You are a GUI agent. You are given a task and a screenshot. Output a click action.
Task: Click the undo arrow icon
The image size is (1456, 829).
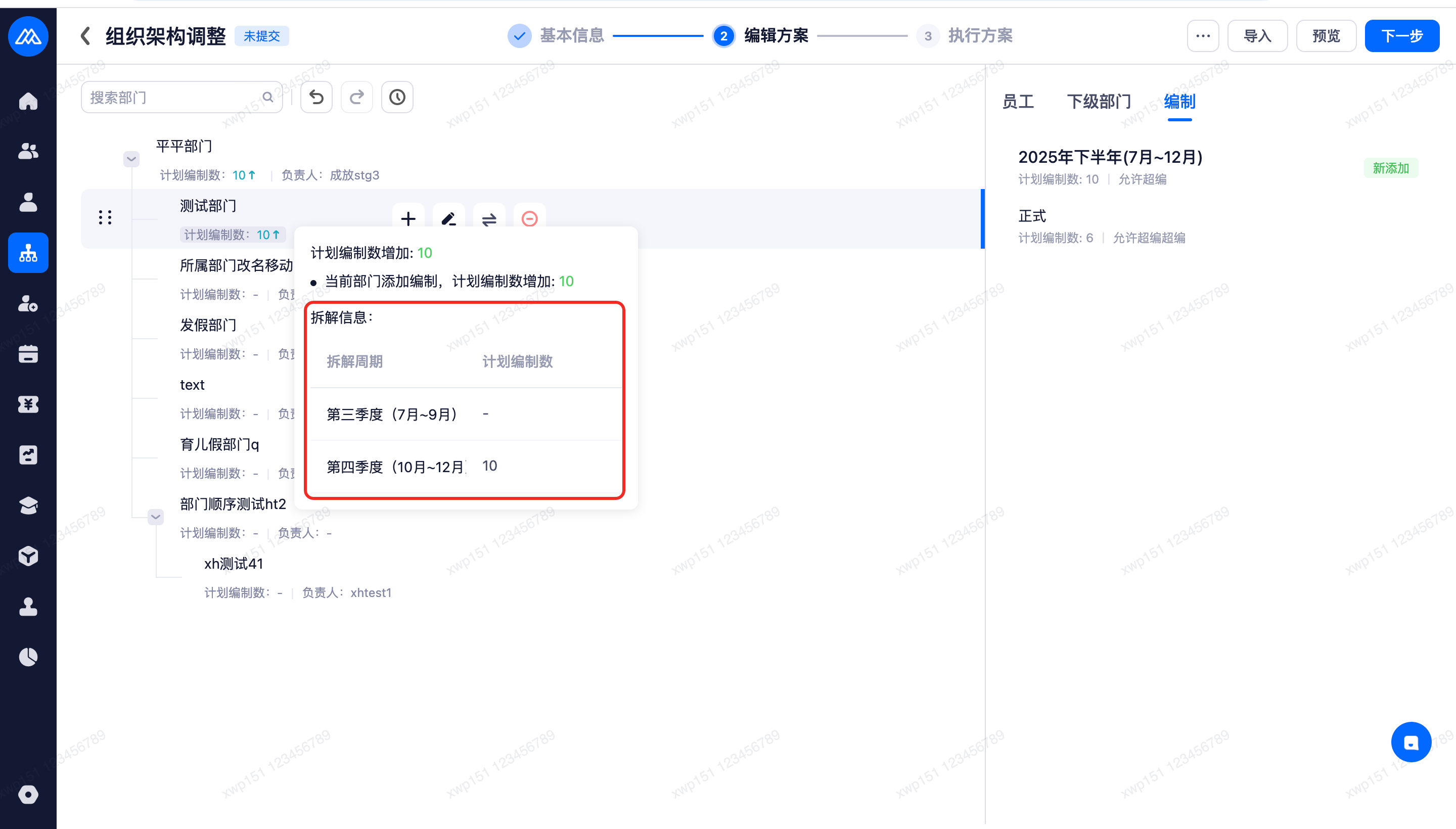[316, 98]
